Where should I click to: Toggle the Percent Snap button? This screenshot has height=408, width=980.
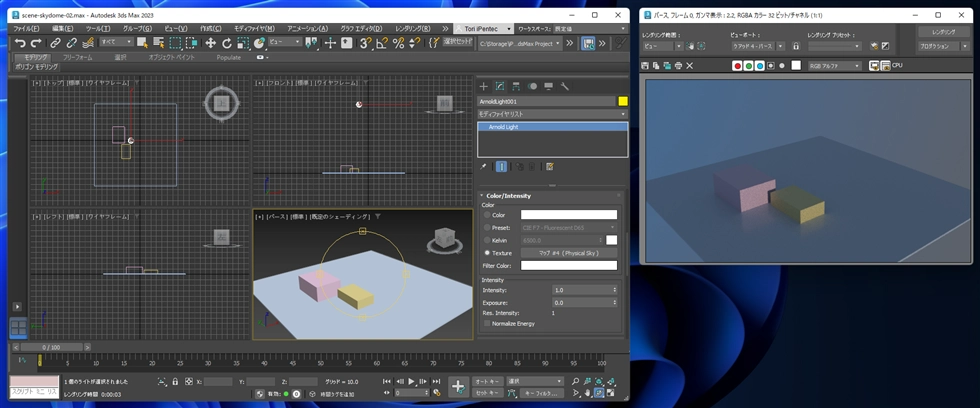point(398,43)
